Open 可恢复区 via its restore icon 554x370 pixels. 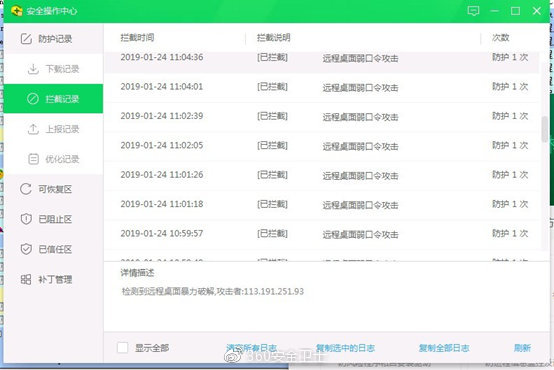coord(26,189)
